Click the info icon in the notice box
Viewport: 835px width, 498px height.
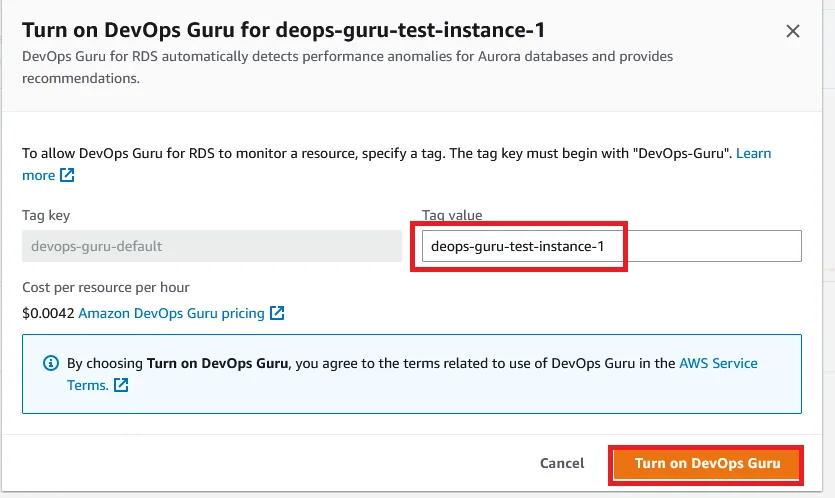(x=51, y=363)
